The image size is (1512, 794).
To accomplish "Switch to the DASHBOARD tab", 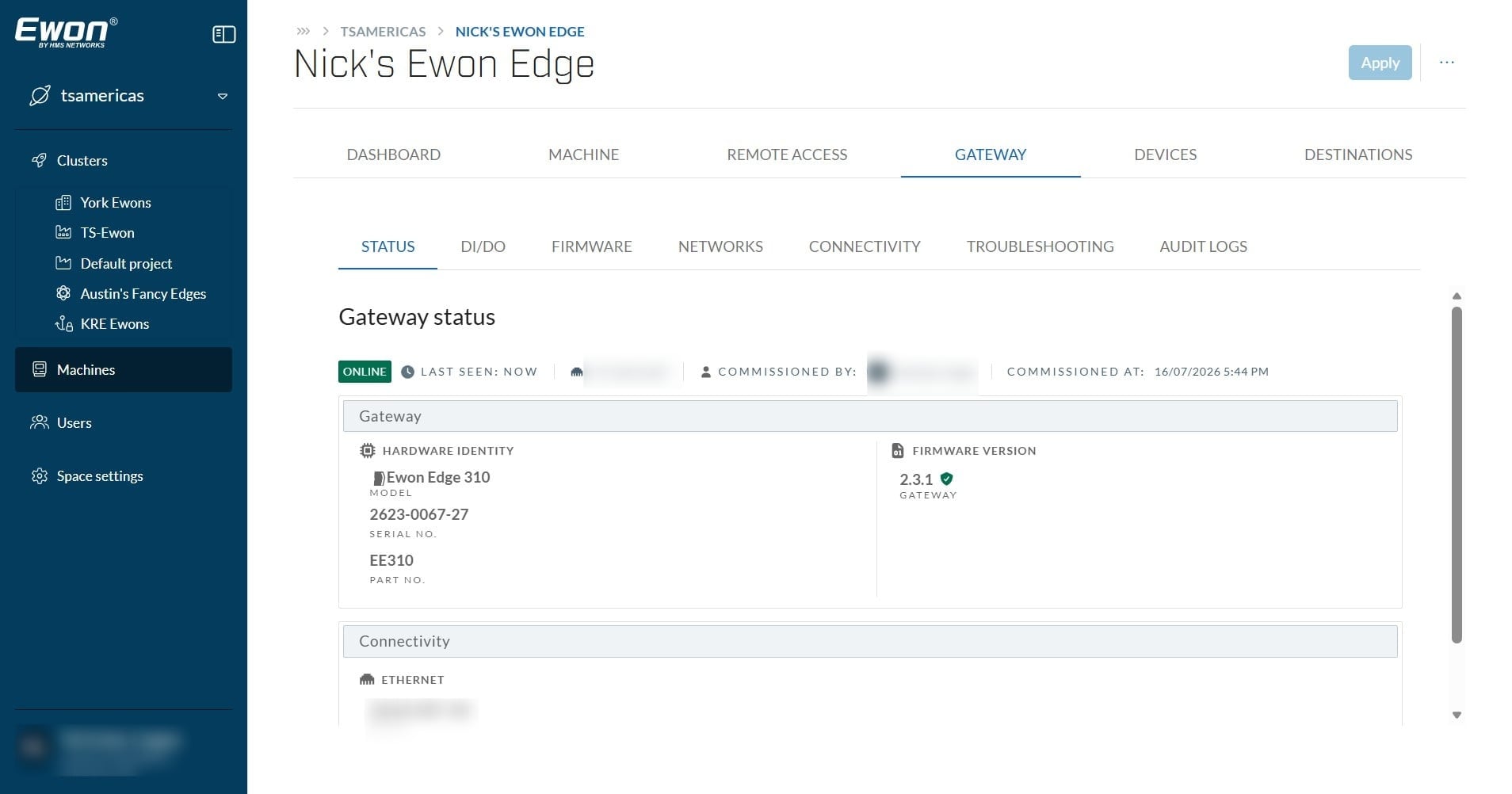I will (x=393, y=155).
